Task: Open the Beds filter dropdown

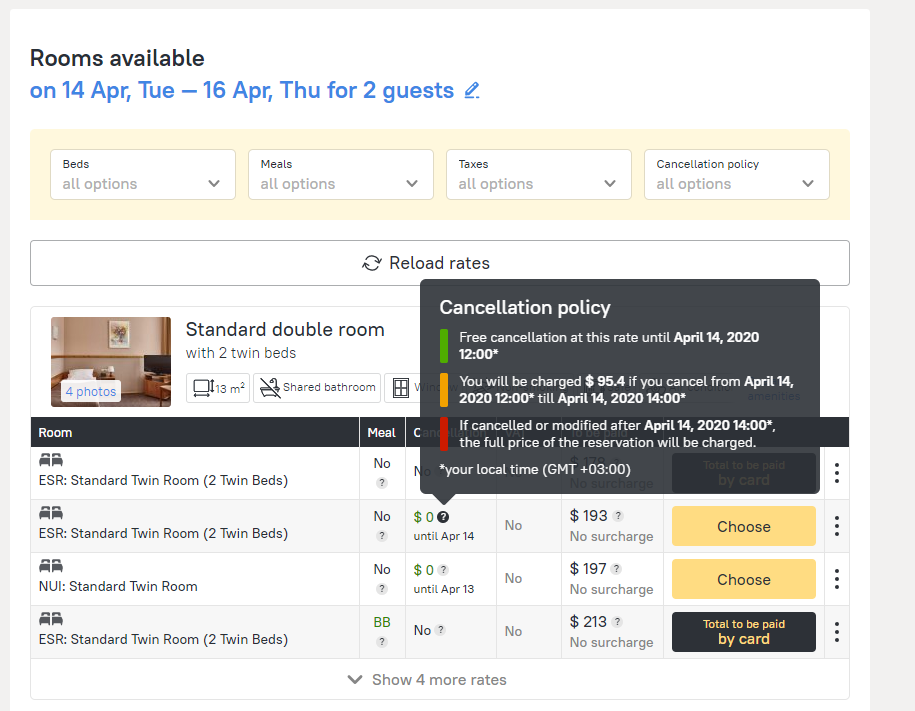Action: click(142, 174)
